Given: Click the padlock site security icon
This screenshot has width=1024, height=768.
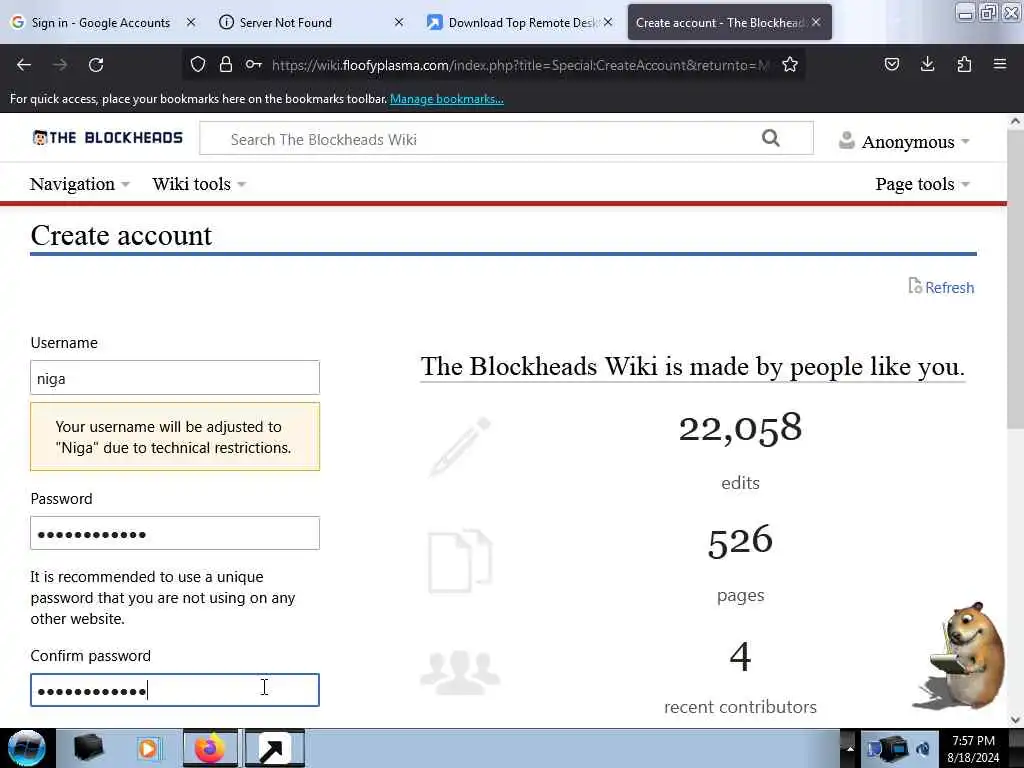Looking at the screenshot, I should point(226,64).
